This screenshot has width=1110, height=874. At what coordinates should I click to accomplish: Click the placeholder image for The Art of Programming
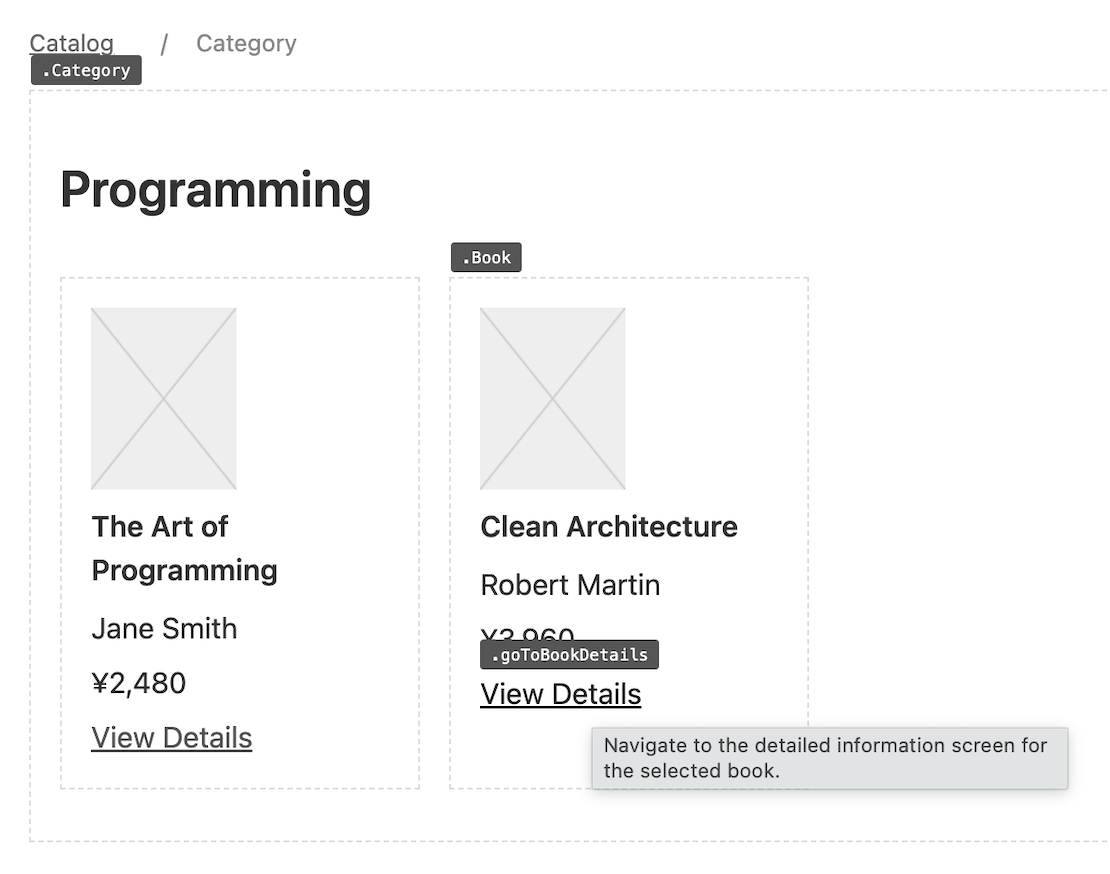click(x=163, y=399)
